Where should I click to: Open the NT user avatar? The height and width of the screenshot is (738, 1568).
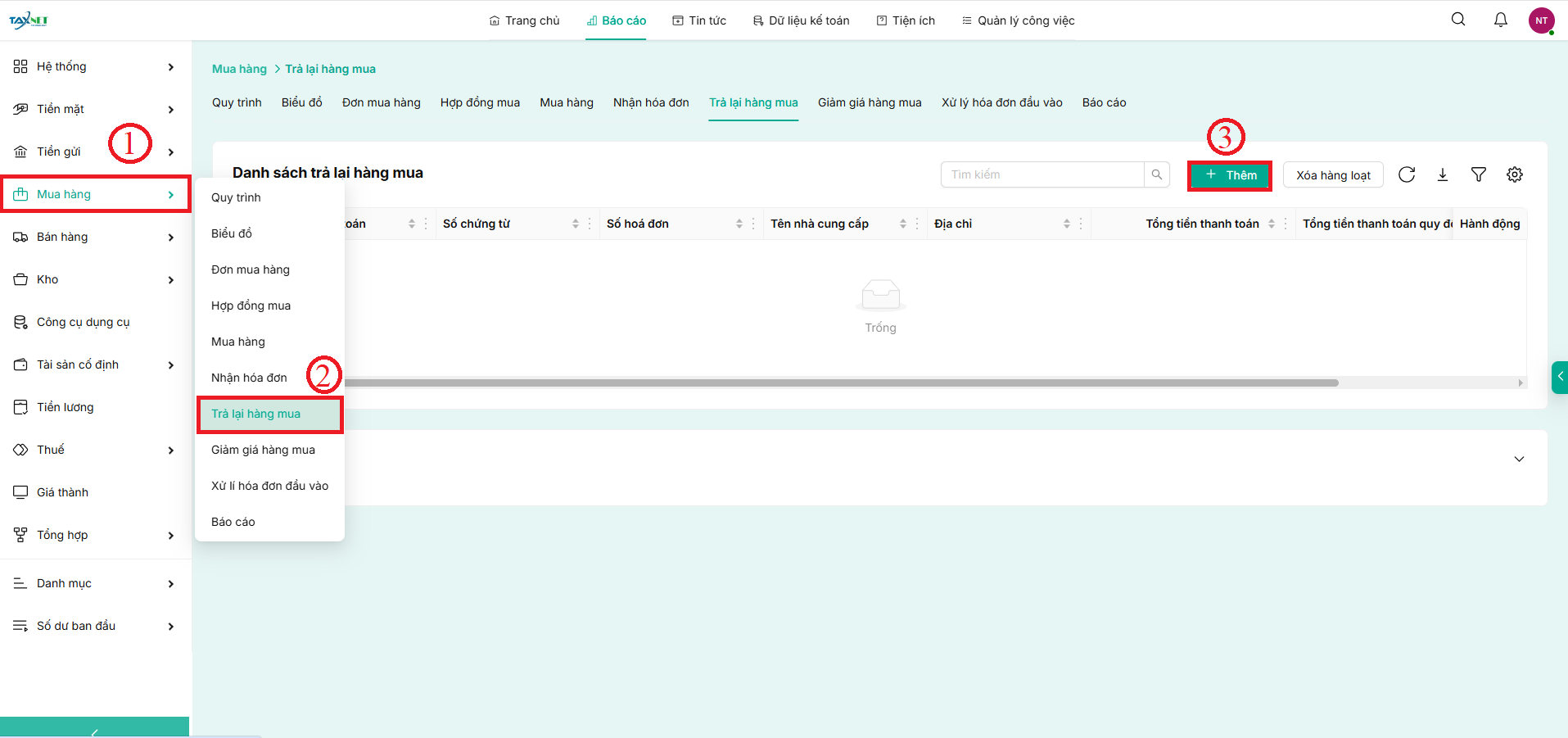click(1541, 20)
